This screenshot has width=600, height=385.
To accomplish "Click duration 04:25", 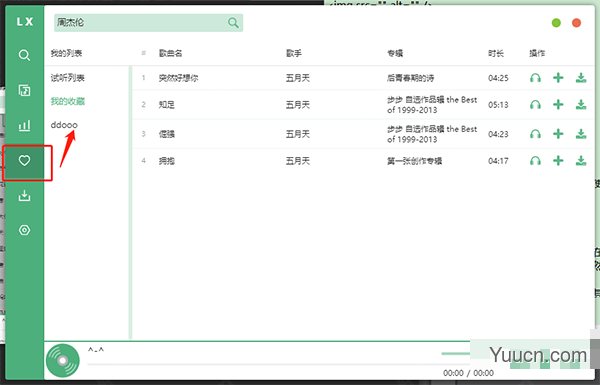I will point(498,78).
